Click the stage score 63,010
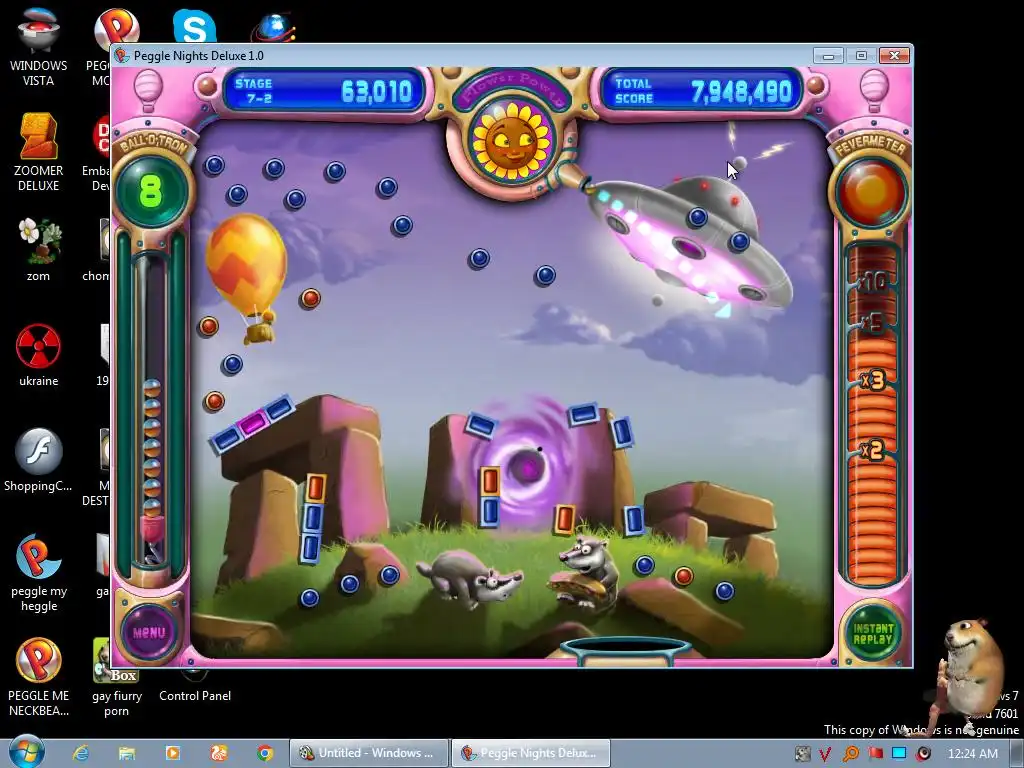This screenshot has height=768, width=1024. click(x=377, y=91)
